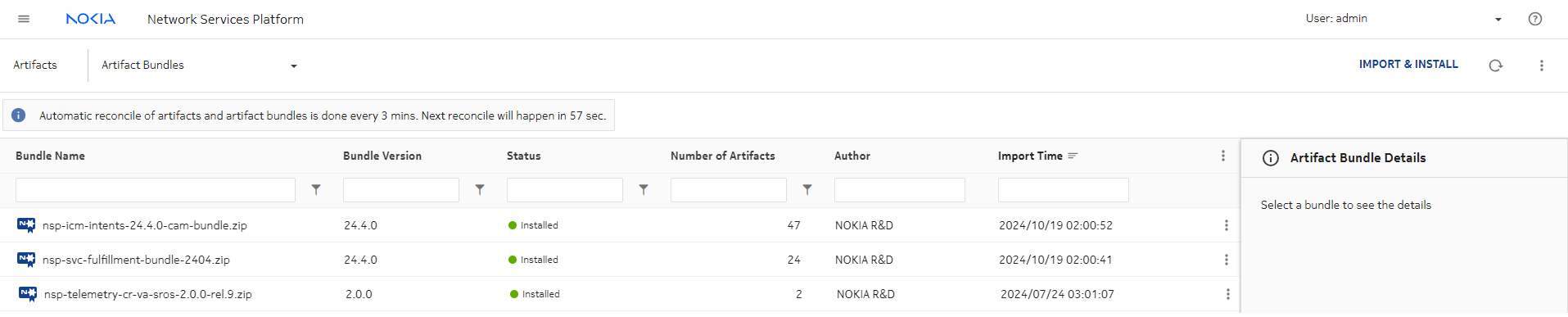The image size is (1568, 317).
Task: Open the Bundle Name filter options
Action: (x=316, y=189)
